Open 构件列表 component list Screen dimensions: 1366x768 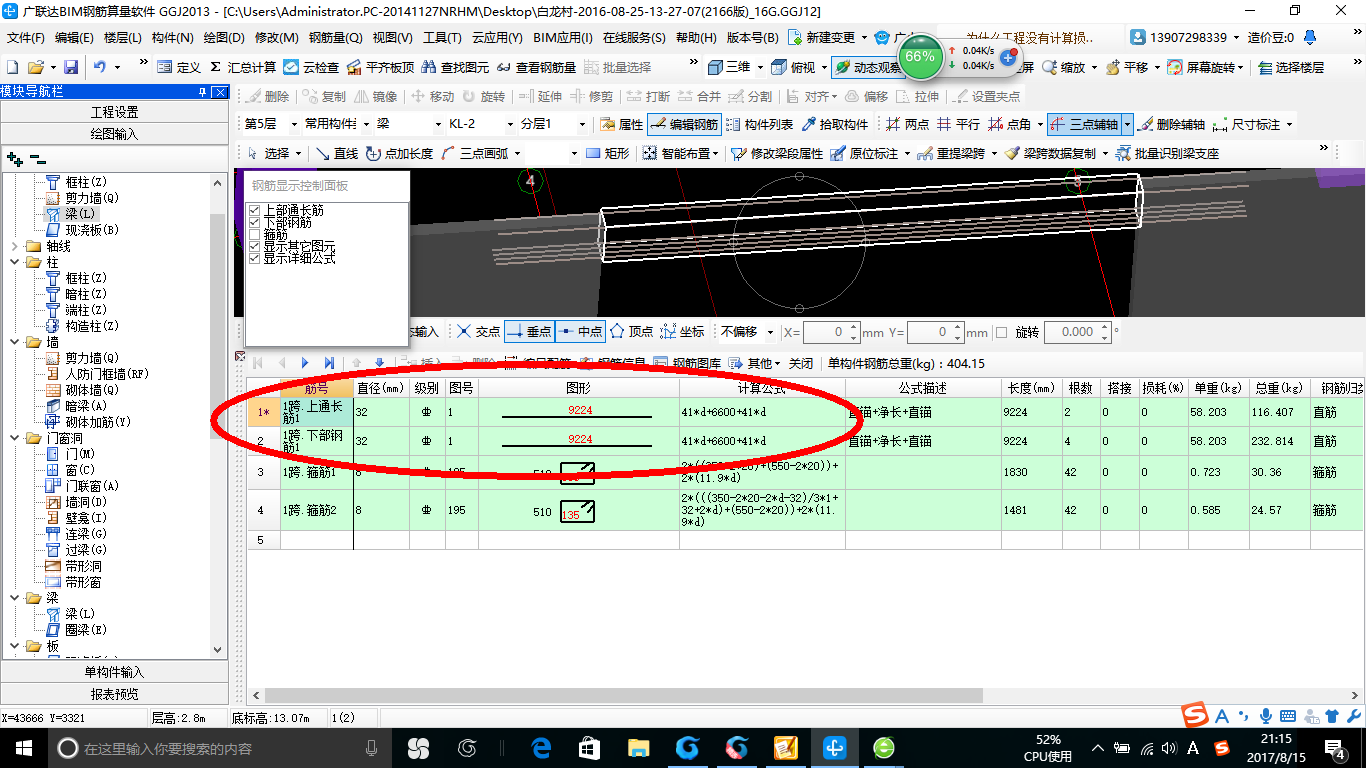(759, 125)
